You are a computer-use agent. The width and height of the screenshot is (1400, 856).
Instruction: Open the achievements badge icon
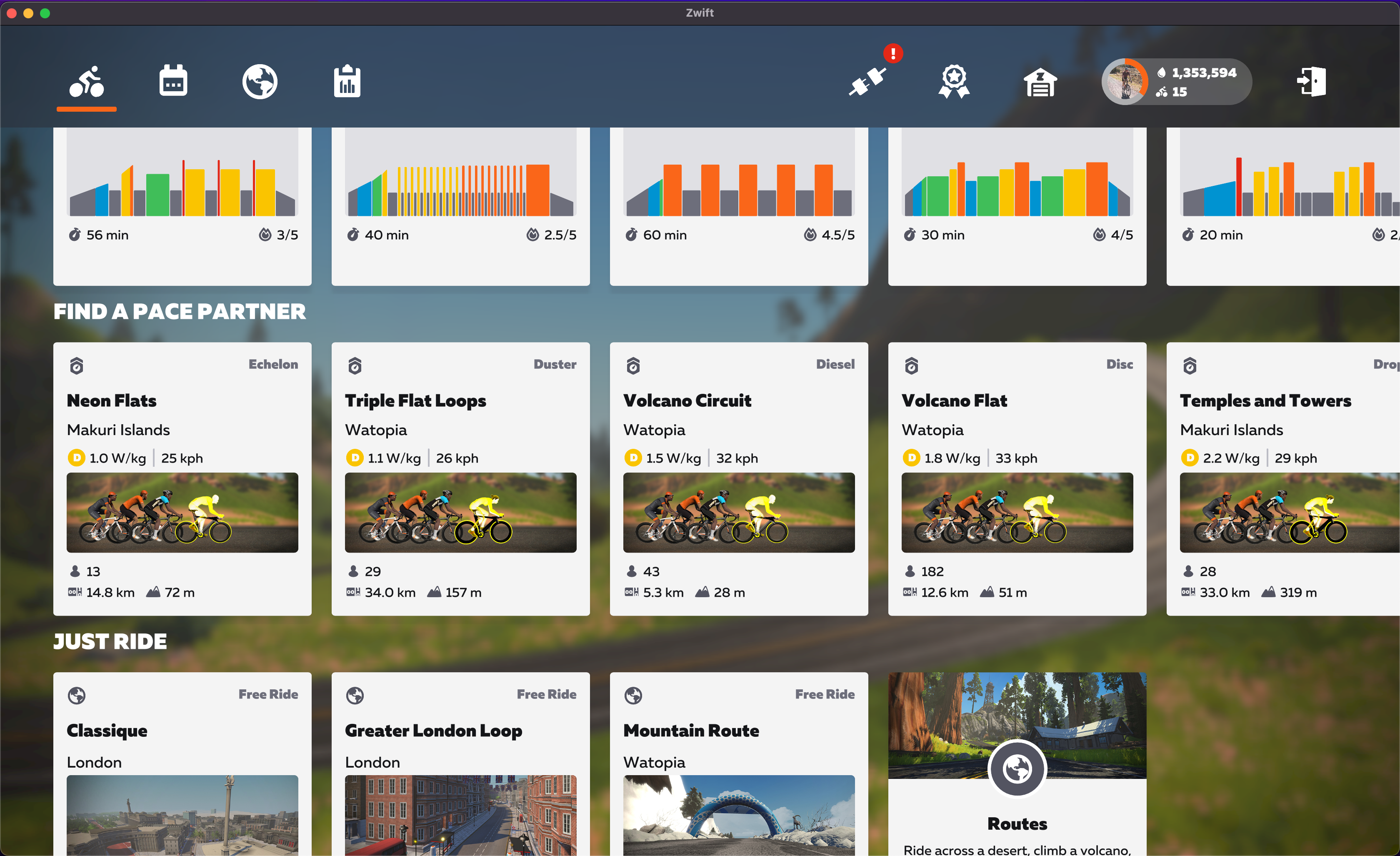point(953,82)
